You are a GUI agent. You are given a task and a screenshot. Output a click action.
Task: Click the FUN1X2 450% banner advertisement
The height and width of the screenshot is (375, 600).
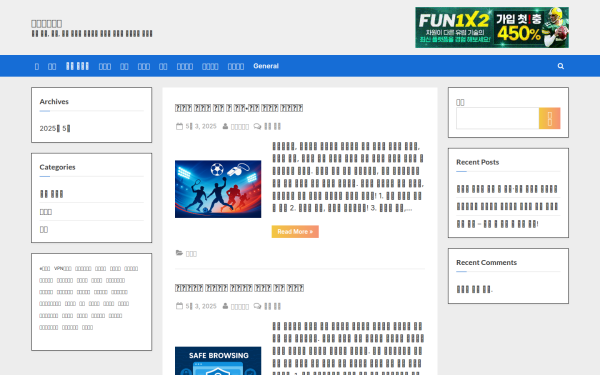click(492, 28)
